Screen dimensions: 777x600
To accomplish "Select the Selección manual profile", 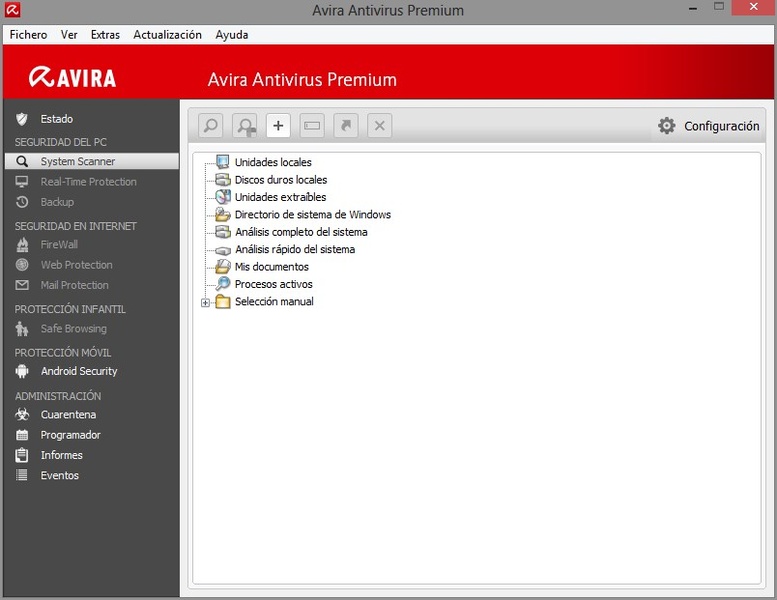I will [274, 301].
